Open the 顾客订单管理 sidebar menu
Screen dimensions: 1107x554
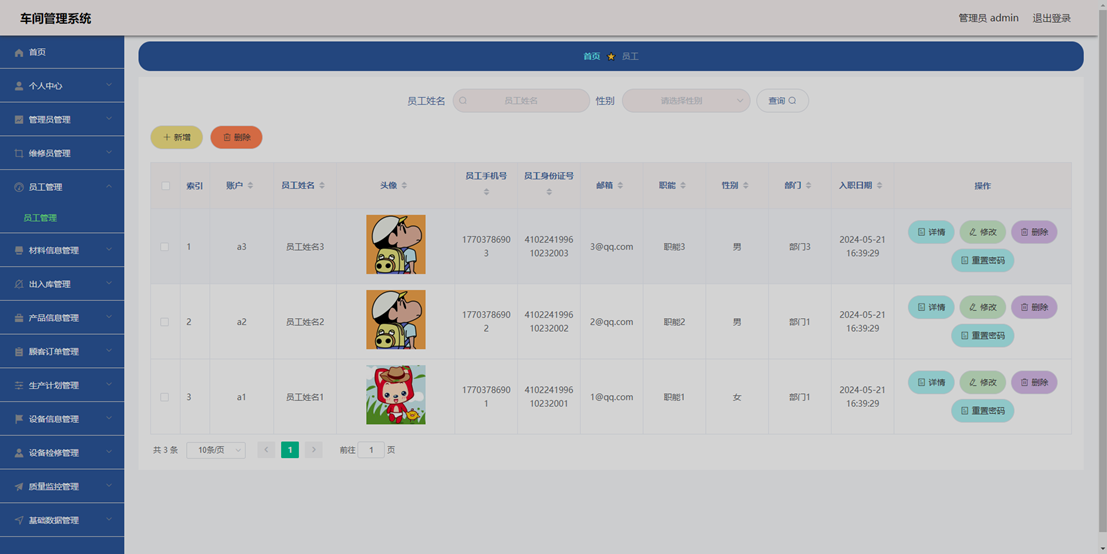(x=62, y=351)
